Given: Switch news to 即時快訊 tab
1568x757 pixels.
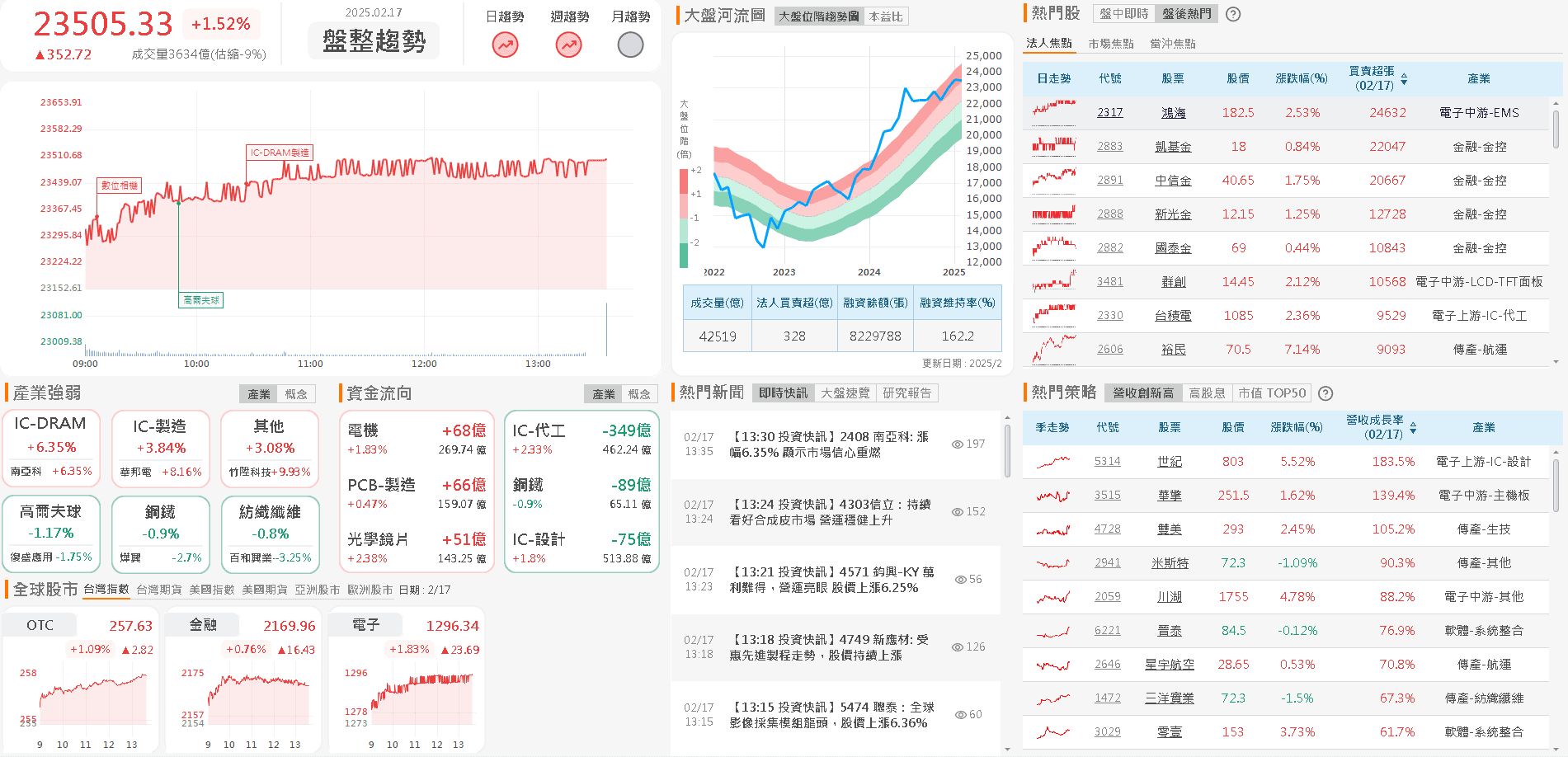Looking at the screenshot, I should [784, 393].
